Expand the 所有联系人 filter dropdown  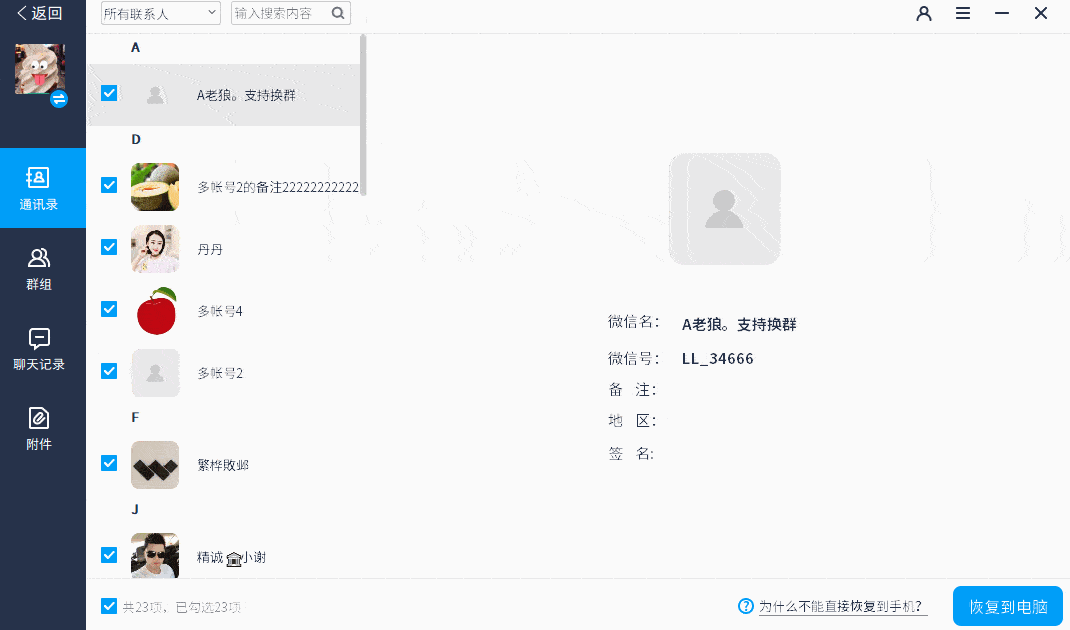(x=161, y=13)
